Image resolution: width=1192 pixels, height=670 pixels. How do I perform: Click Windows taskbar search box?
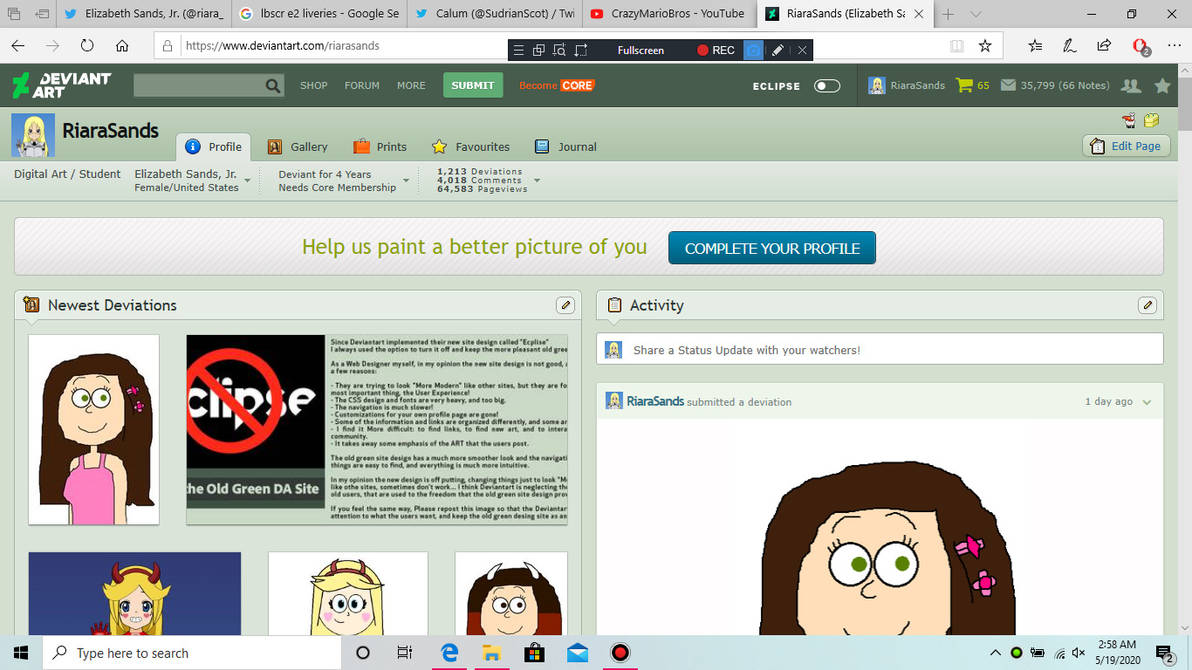192,653
